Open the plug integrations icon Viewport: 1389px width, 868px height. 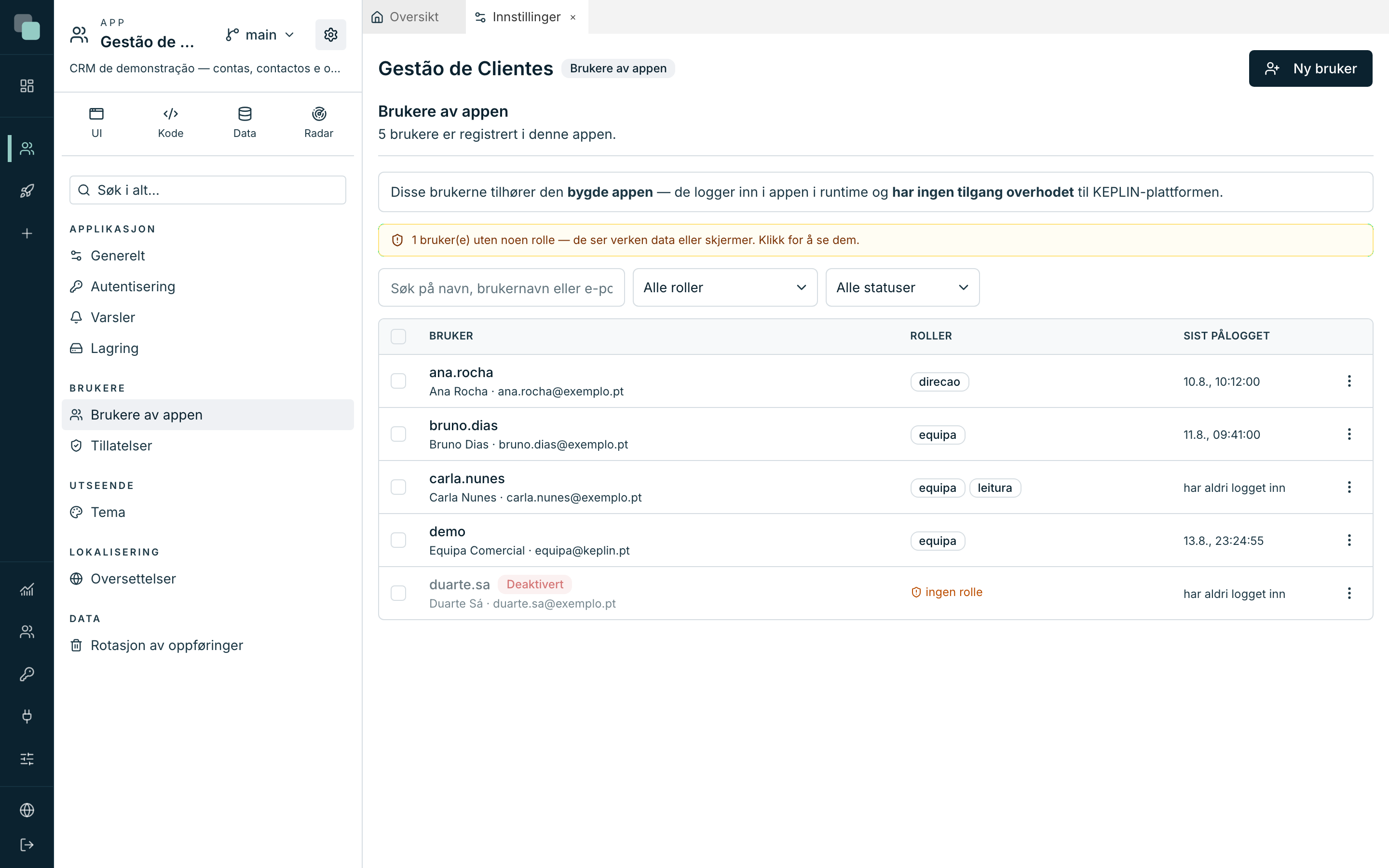(27, 717)
